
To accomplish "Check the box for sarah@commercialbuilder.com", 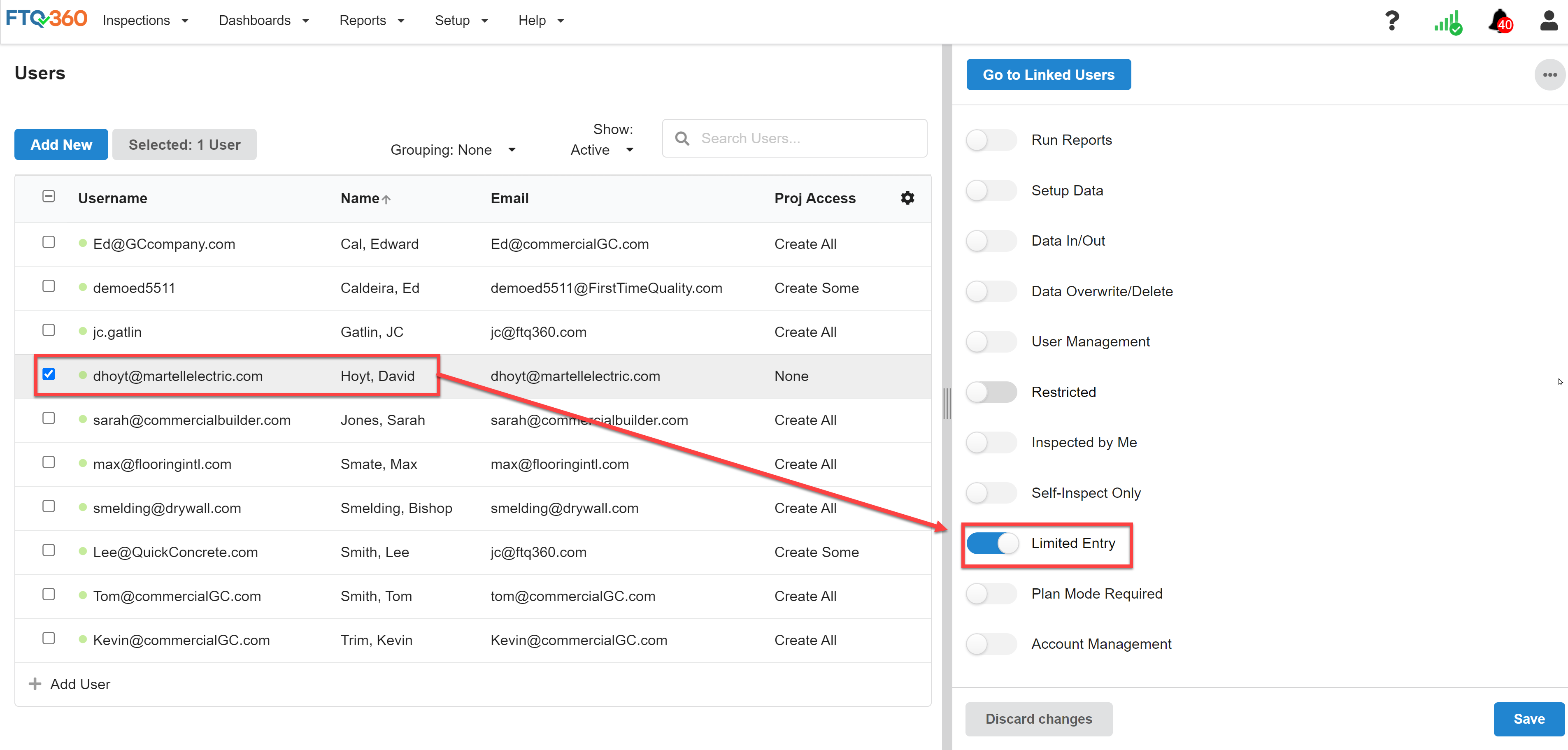I will 49,418.
